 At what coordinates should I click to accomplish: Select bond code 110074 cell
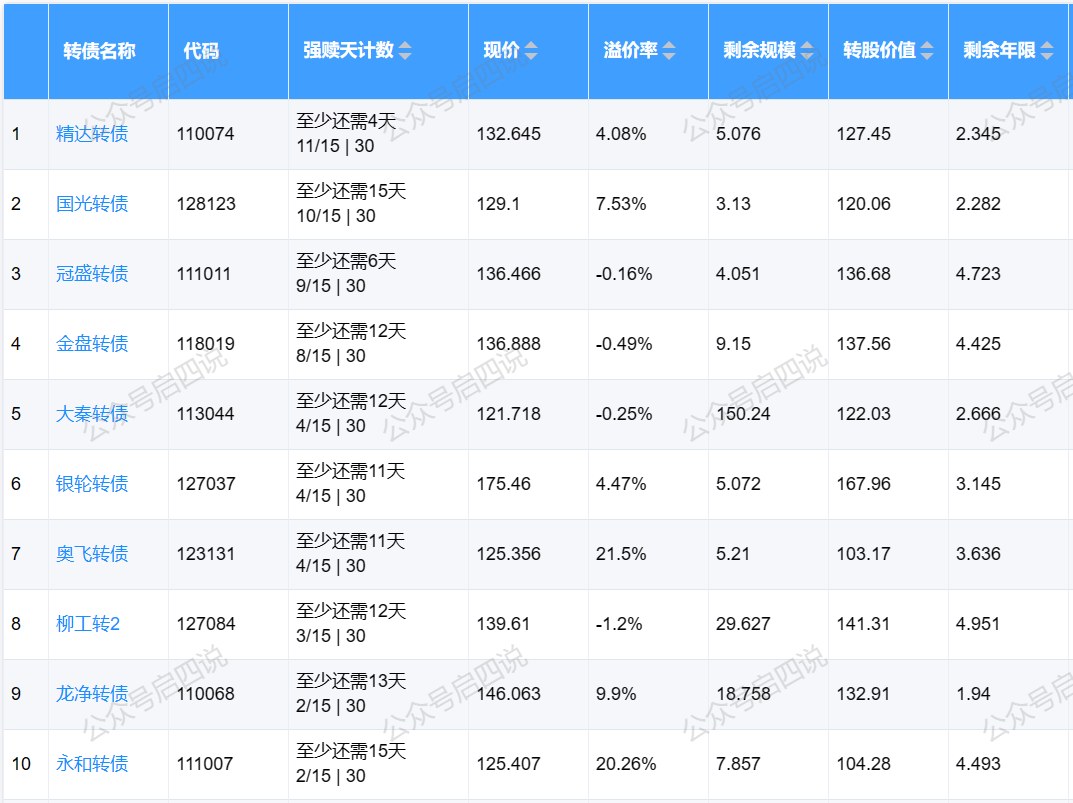pyautogui.click(x=206, y=134)
